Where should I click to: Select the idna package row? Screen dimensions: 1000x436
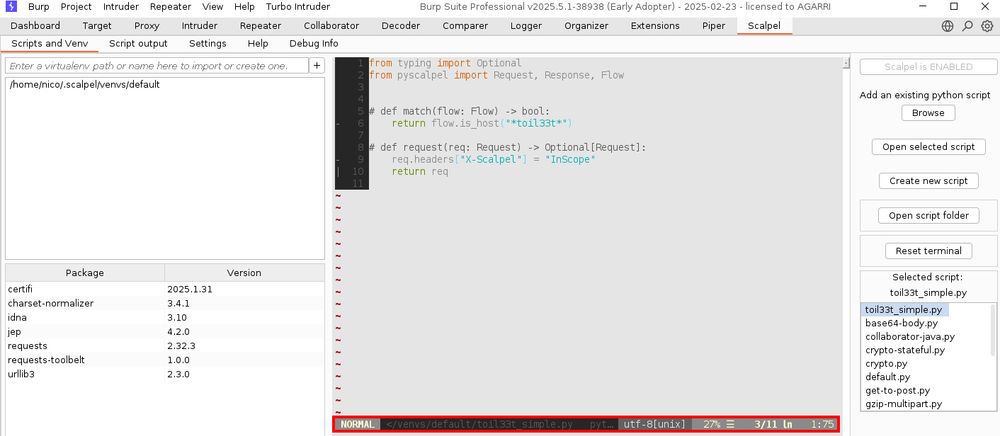165,317
